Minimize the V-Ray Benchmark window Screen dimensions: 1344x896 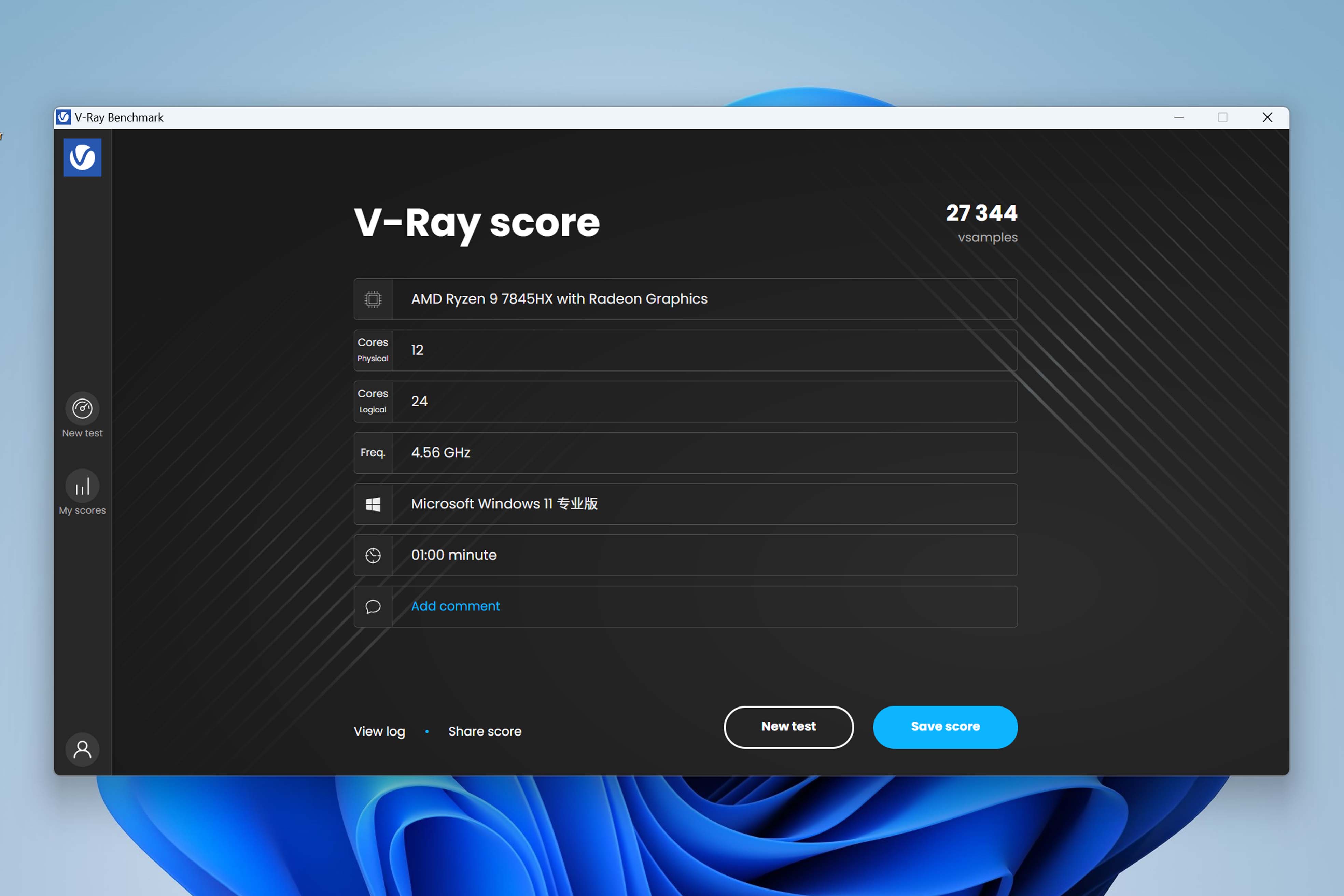(1179, 117)
